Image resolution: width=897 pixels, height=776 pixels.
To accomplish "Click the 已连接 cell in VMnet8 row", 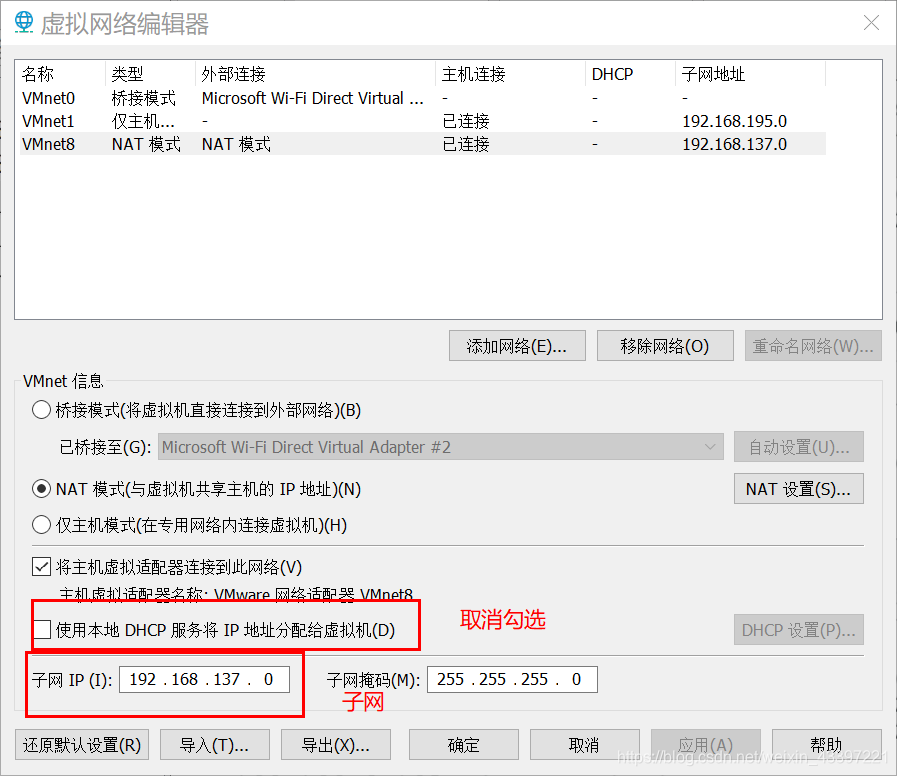I will pos(466,144).
